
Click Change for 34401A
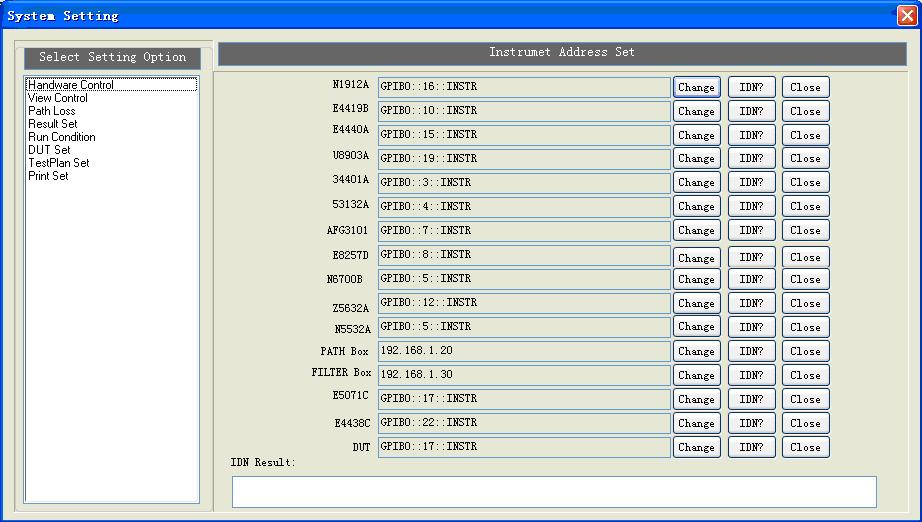coord(697,182)
